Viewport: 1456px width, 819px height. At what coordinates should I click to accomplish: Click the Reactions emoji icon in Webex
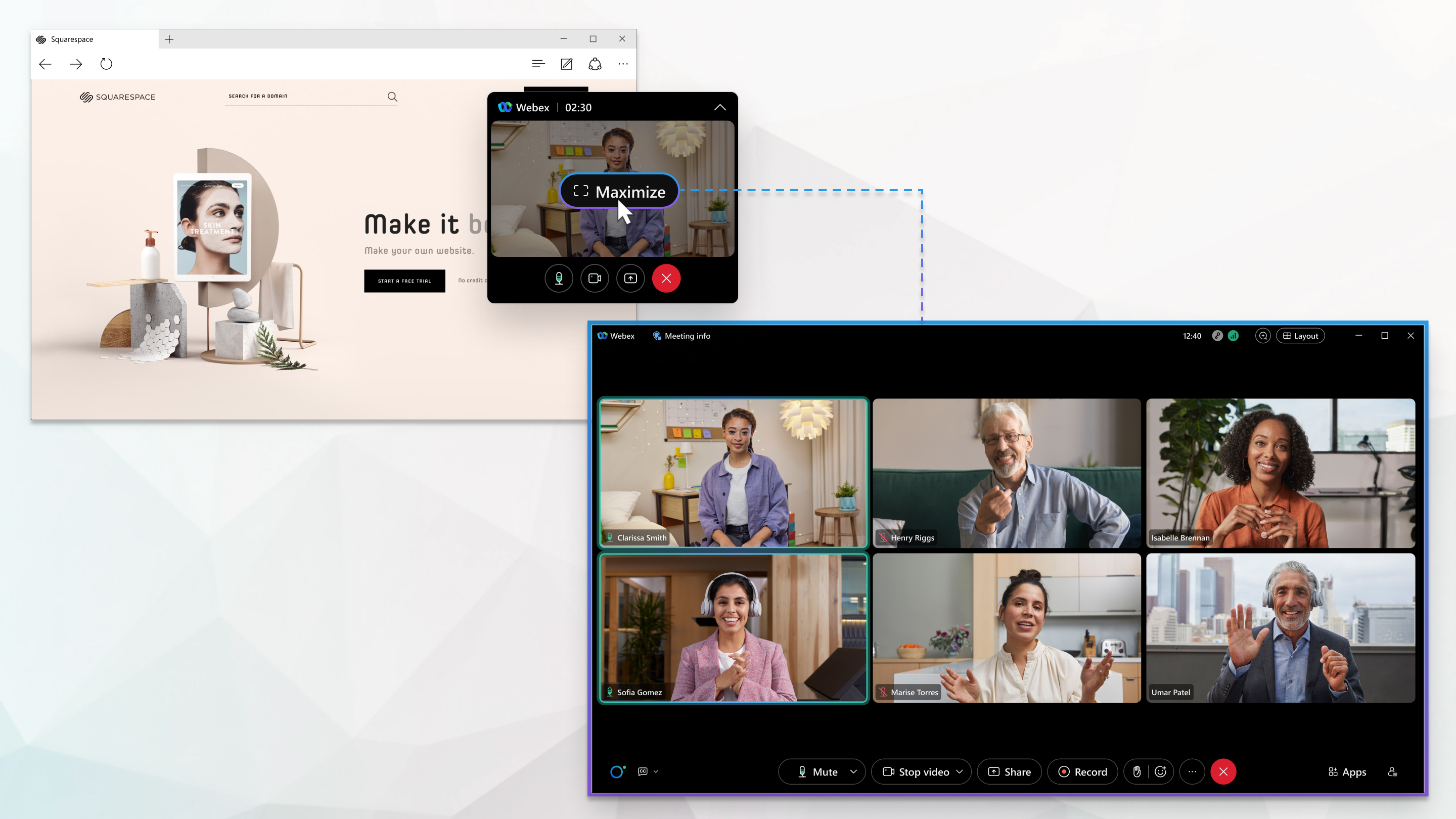pyautogui.click(x=1161, y=771)
